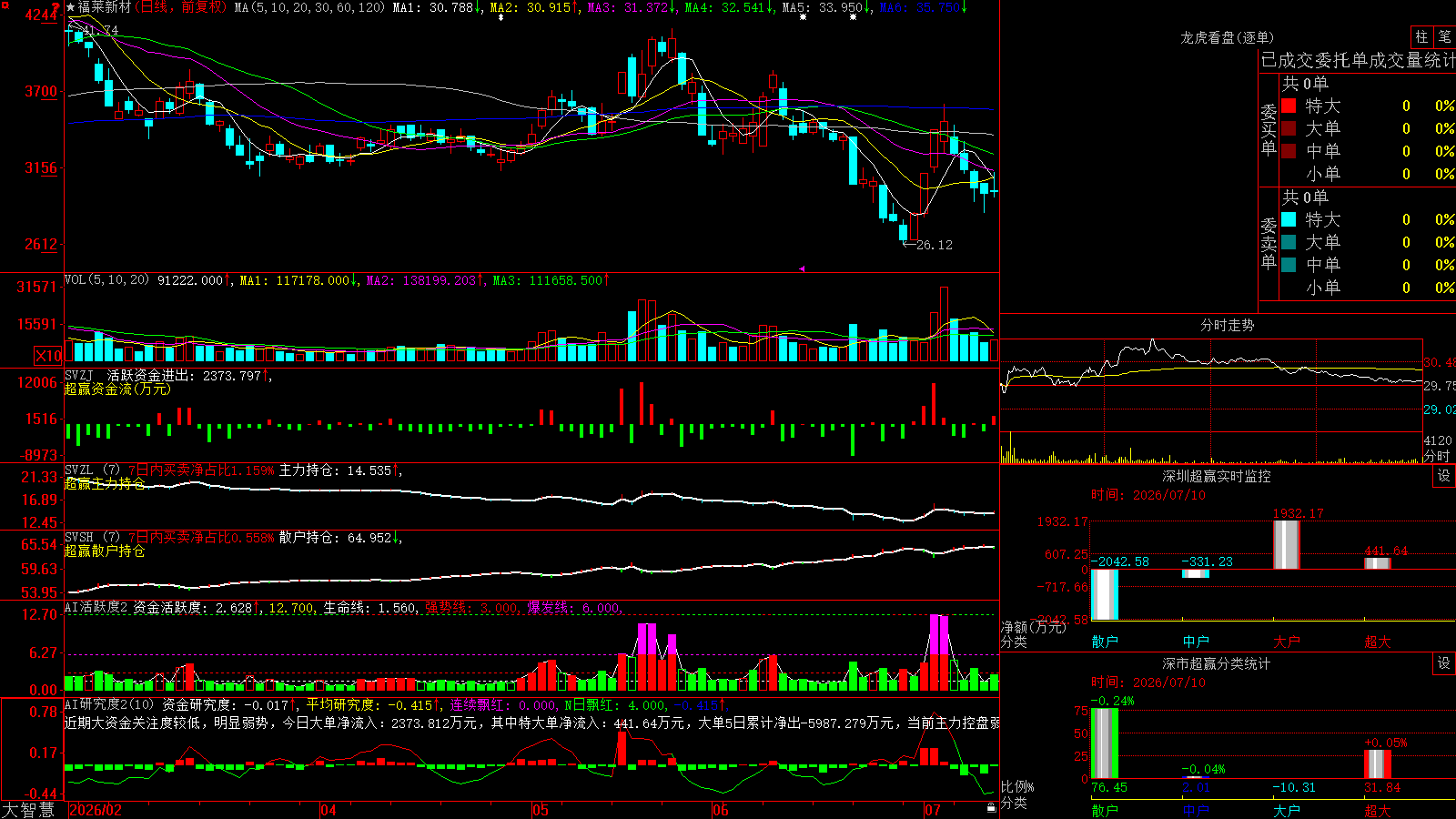Click the magenta triangle marker below the price chart

tap(802, 268)
